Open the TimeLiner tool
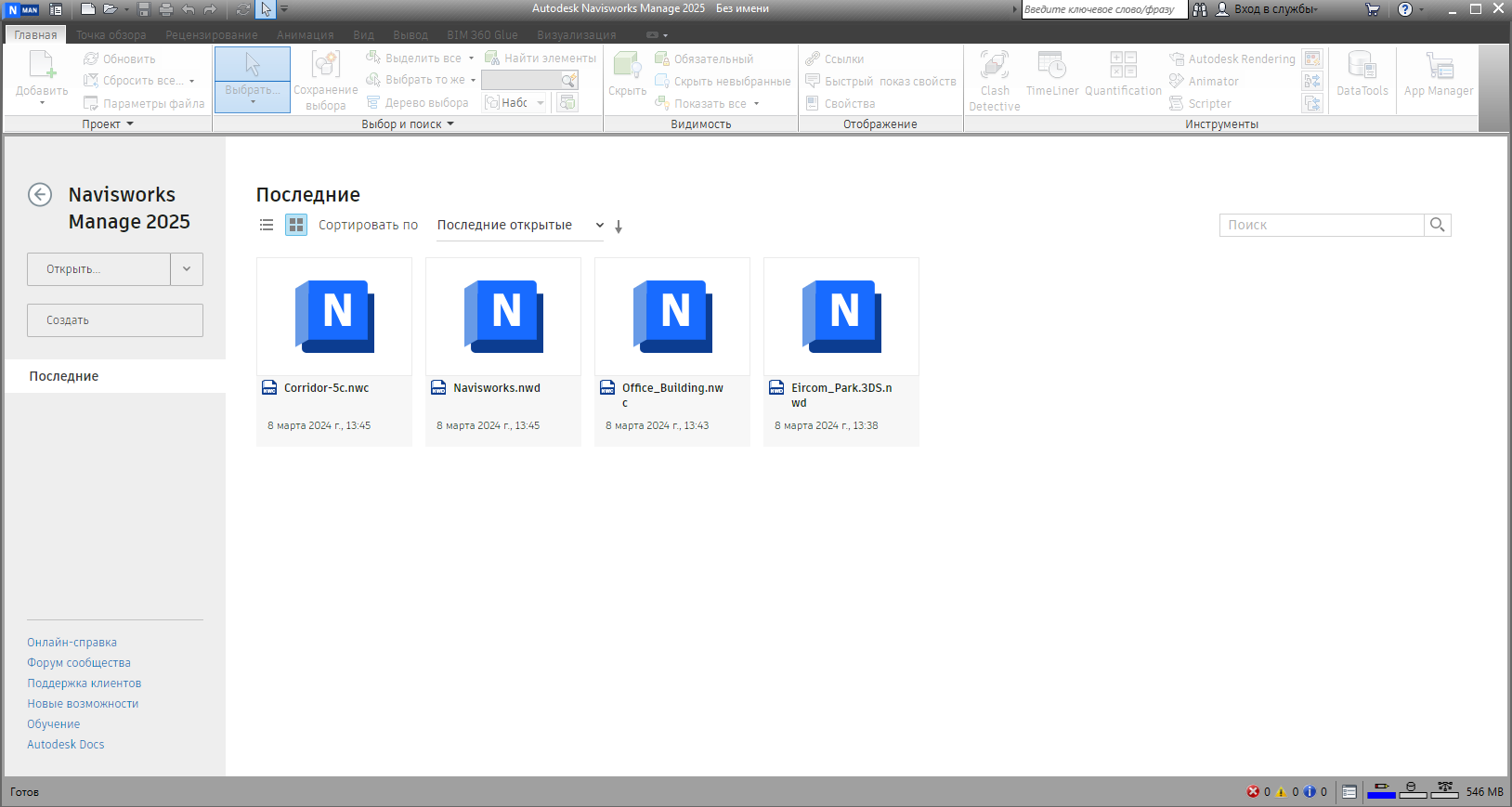 (x=1052, y=74)
